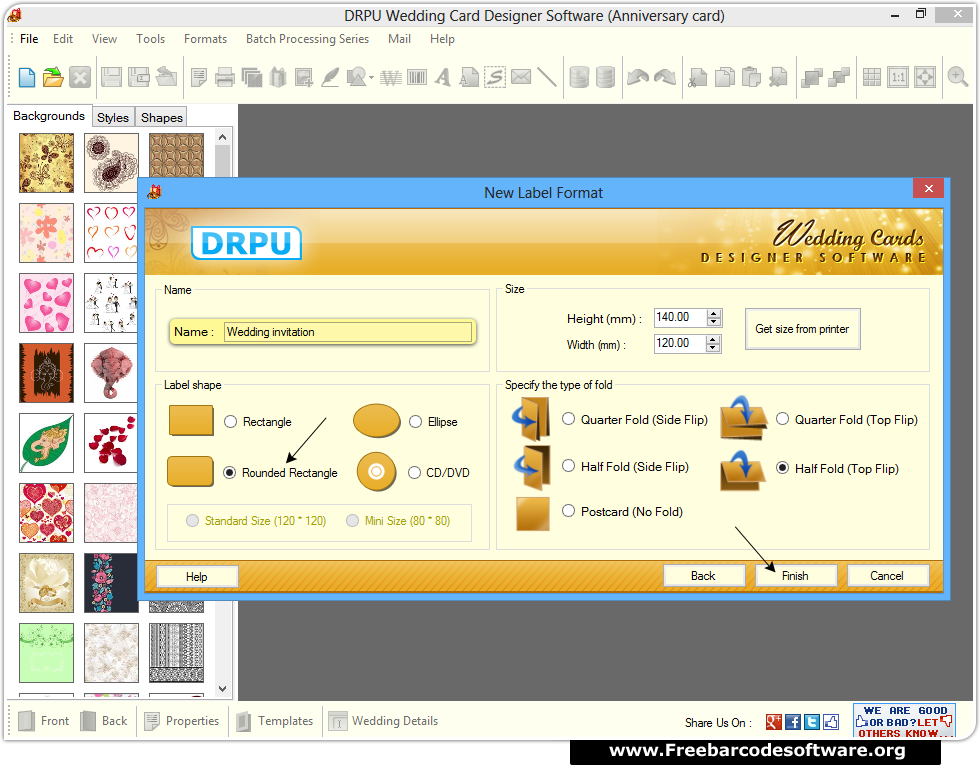The image size is (980, 765).
Task: Click the zoom in magnifier icon
Action: click(x=957, y=78)
